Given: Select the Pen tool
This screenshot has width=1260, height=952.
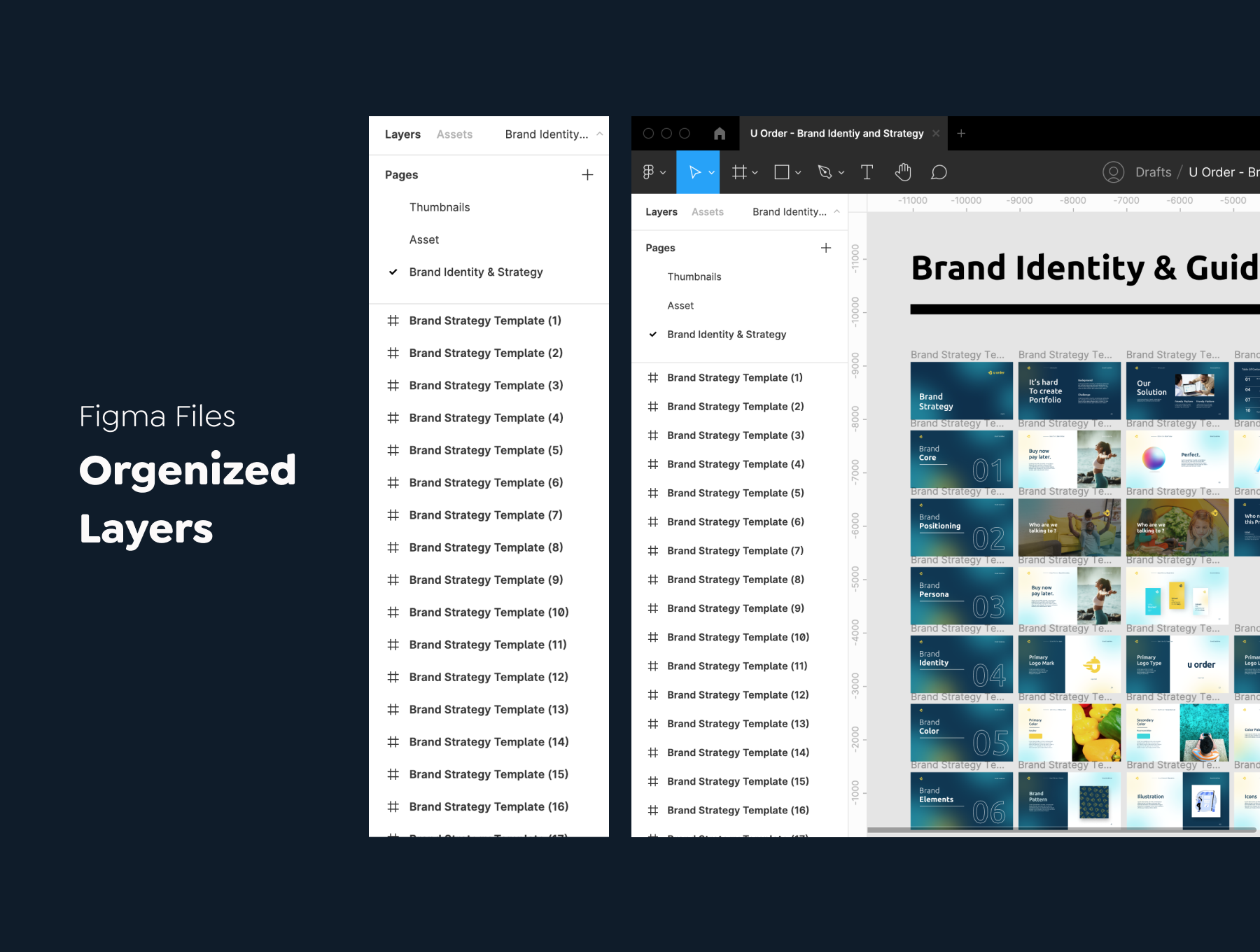Looking at the screenshot, I should point(825,172).
